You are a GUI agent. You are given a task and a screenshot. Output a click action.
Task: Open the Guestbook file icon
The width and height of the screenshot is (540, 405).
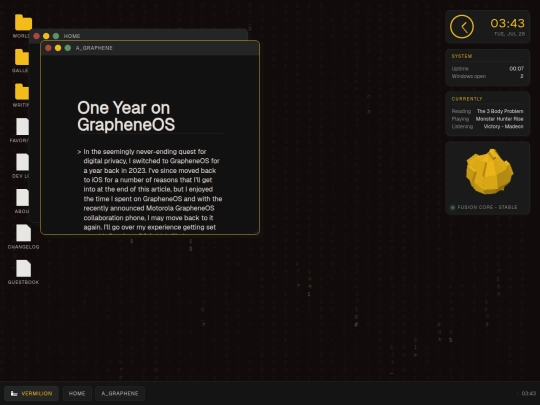pyautogui.click(x=23, y=268)
